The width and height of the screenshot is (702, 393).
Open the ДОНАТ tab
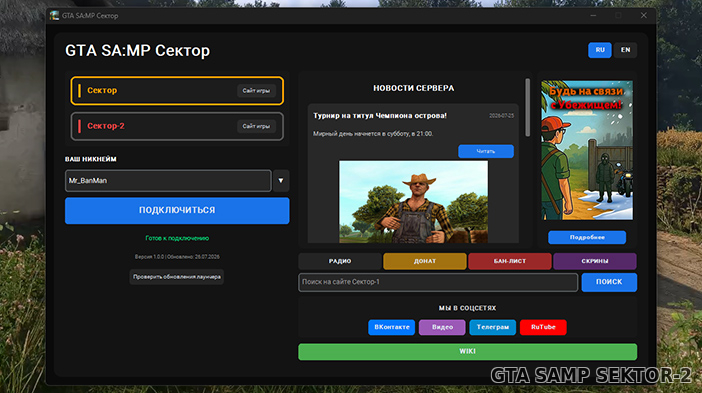coord(424,261)
